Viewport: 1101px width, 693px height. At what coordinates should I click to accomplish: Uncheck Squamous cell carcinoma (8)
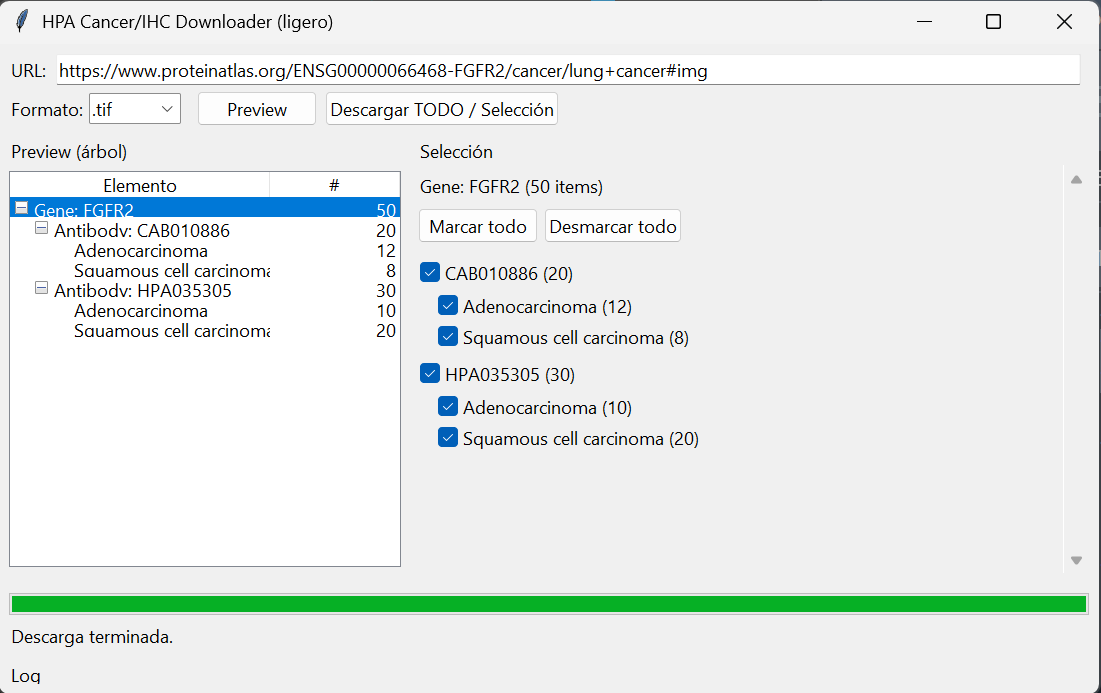(448, 337)
